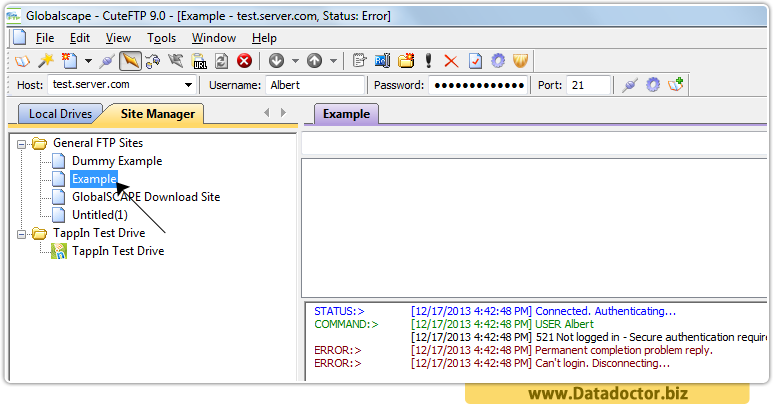
Task: Click the '521 Not logged in' log line
Action: [588, 337]
